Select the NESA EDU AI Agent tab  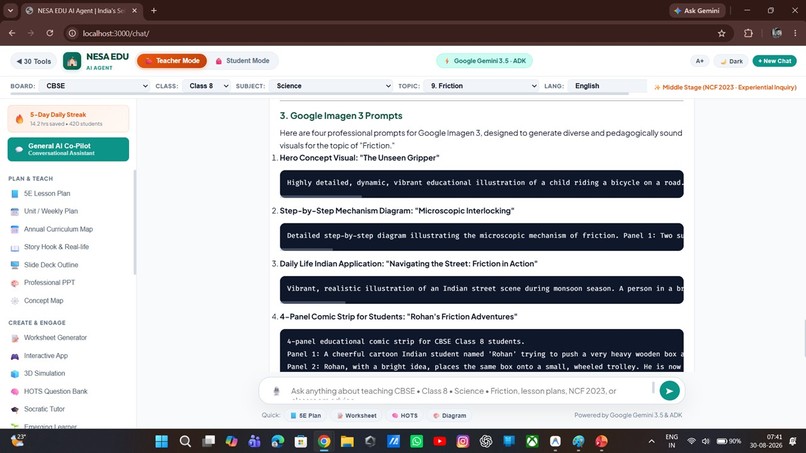[81, 10]
